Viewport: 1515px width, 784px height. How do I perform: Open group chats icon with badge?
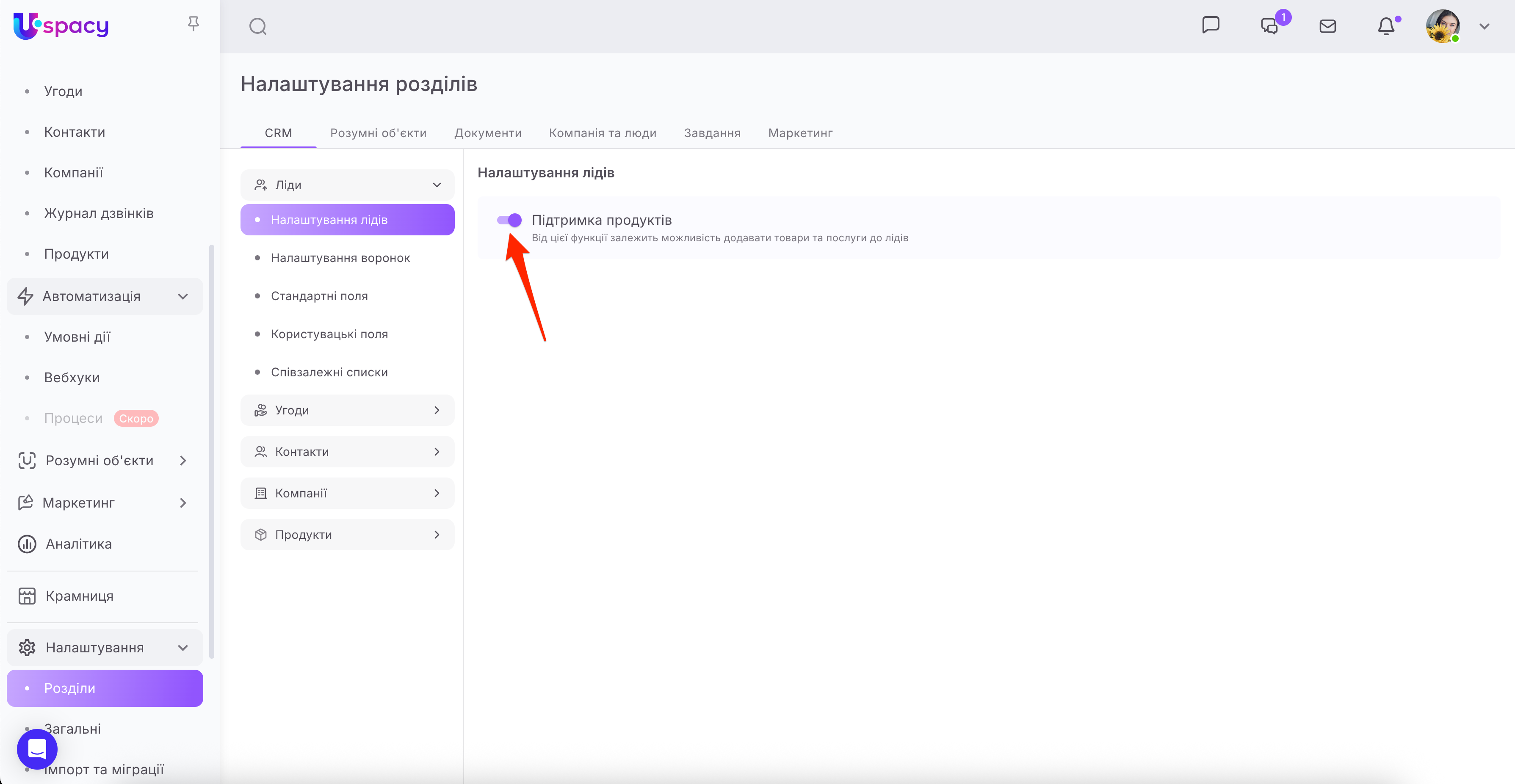[x=1269, y=27]
